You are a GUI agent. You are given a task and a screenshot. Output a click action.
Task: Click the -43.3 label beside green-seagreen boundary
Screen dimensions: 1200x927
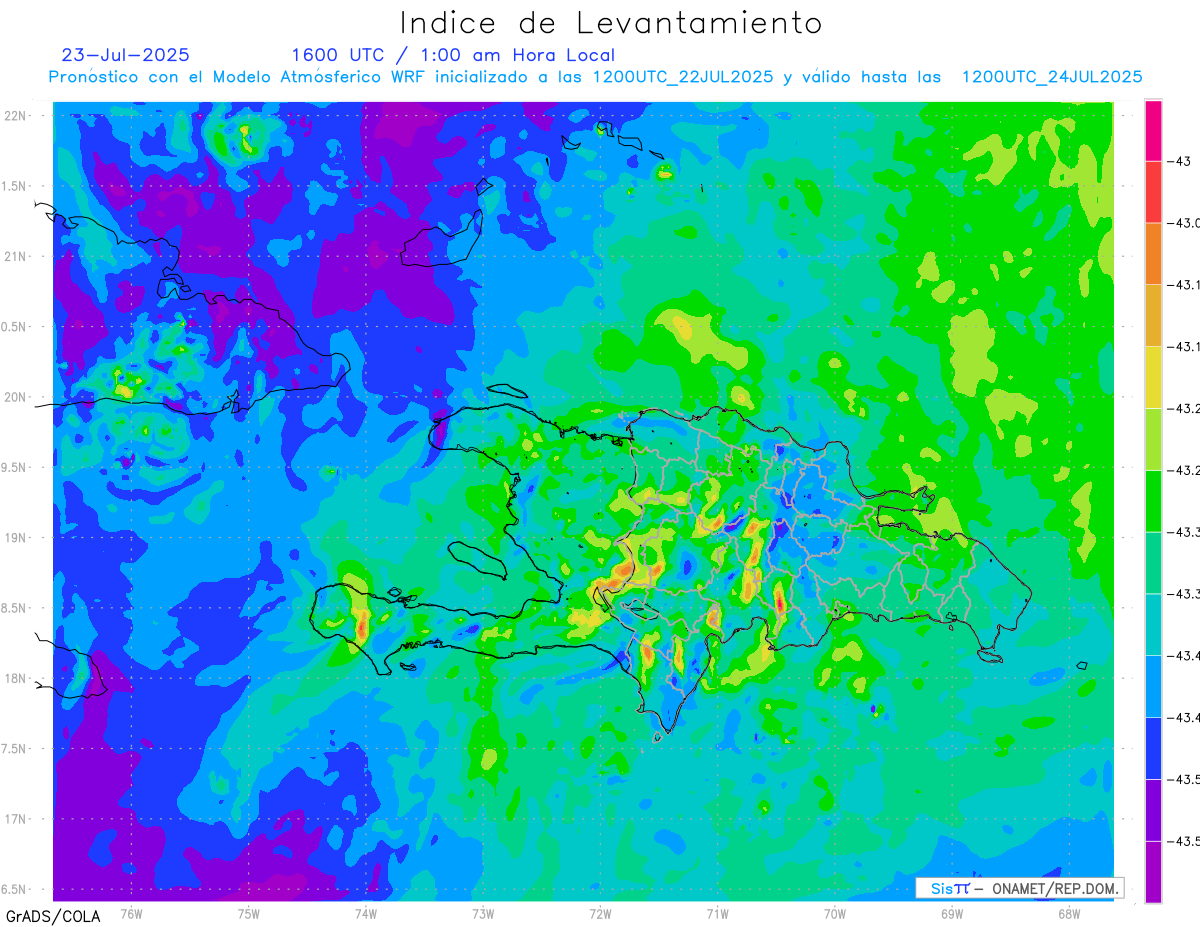tap(1184, 532)
